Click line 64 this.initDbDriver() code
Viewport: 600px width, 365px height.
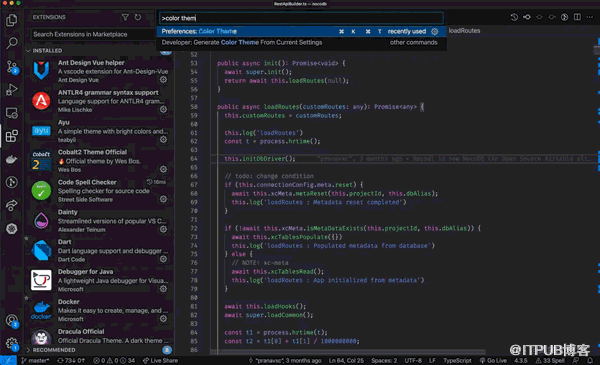(260, 158)
